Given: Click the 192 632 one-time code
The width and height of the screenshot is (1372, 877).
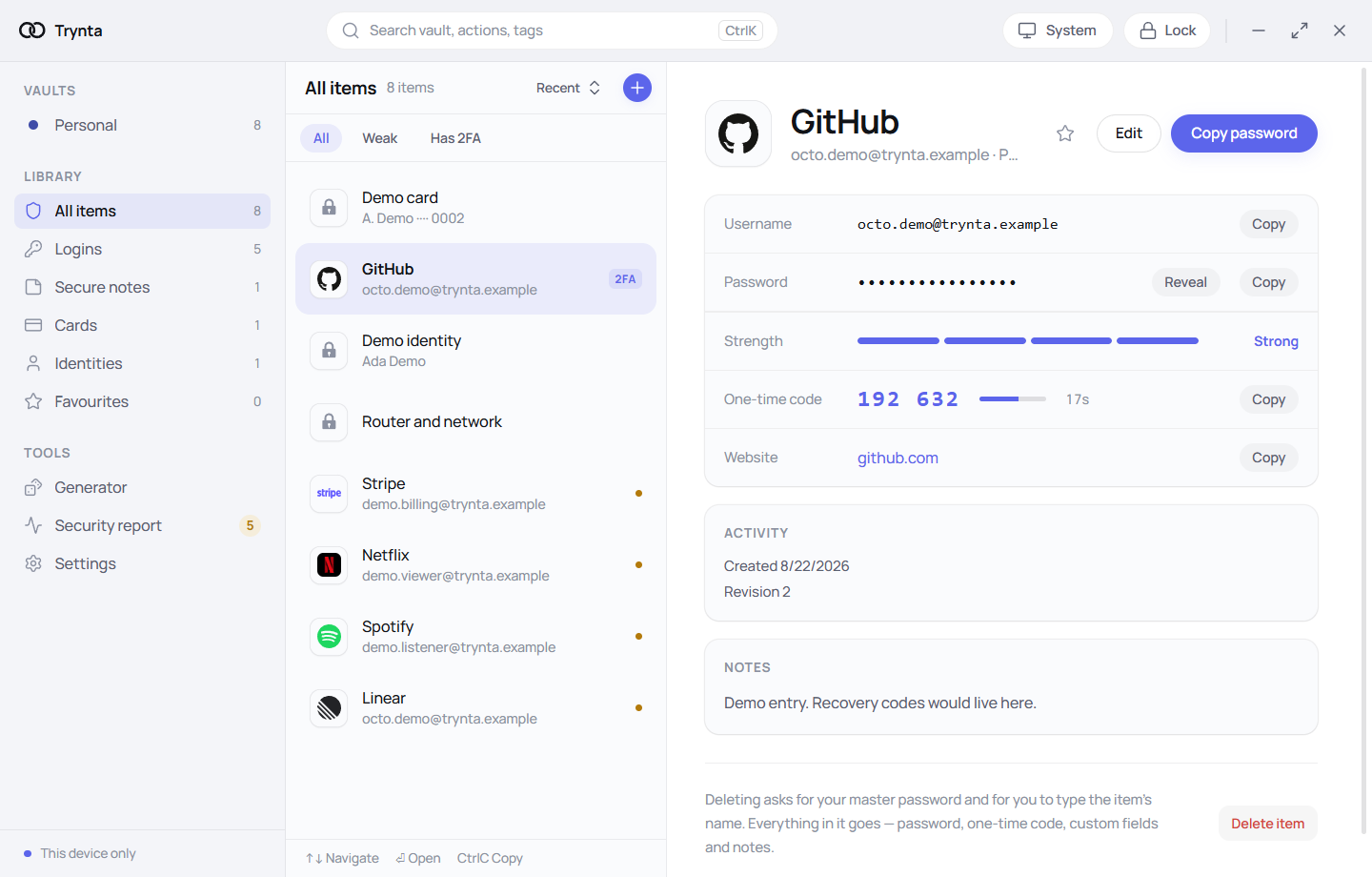Looking at the screenshot, I should coord(908,399).
